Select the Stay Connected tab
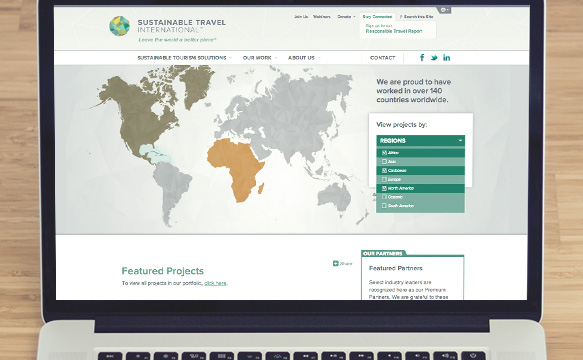The height and width of the screenshot is (360, 583). click(377, 17)
